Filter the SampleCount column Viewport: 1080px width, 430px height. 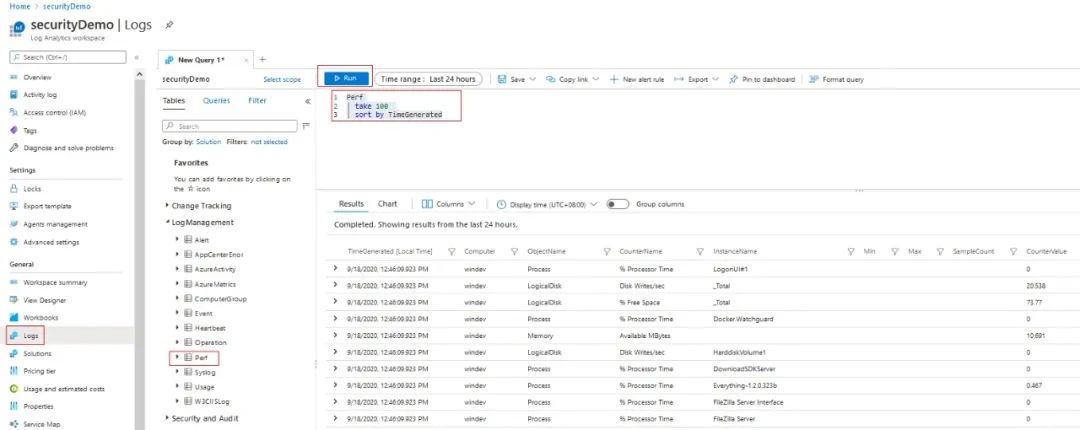point(1013,252)
